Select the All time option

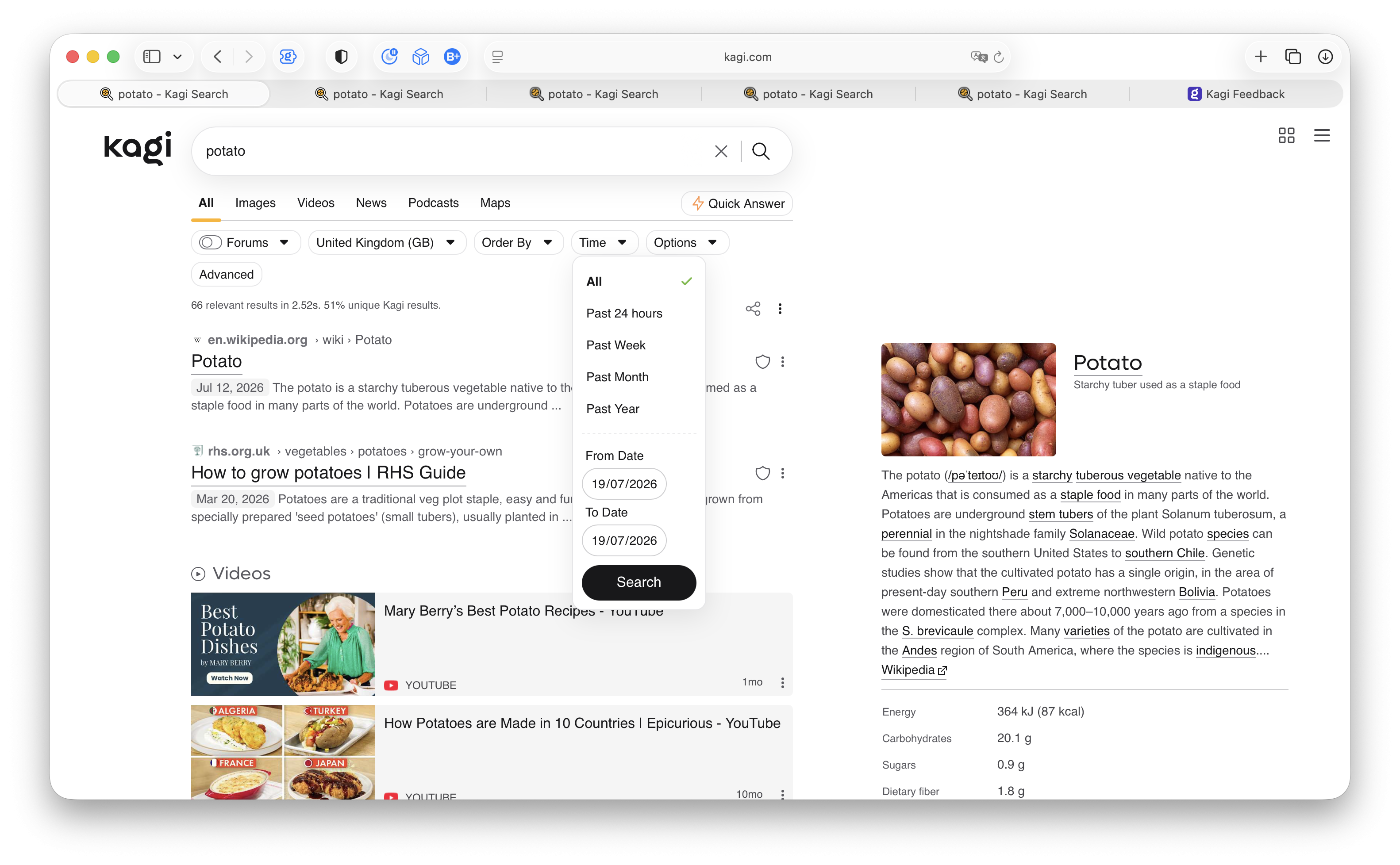pyautogui.click(x=639, y=281)
